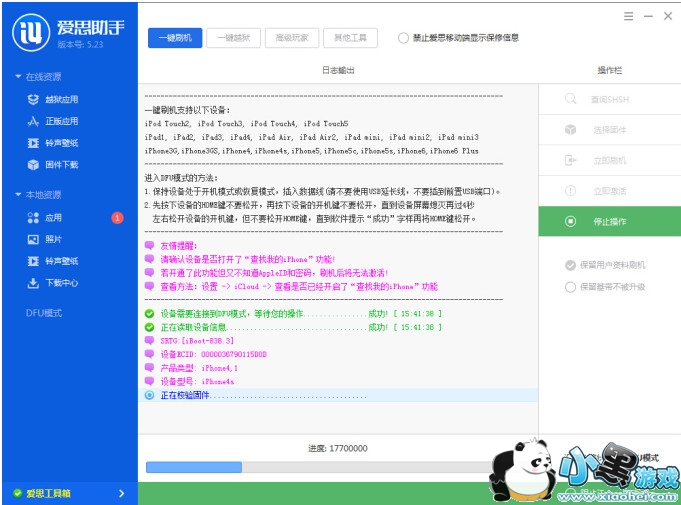Click the 停止操作 stop icon
681x505 pixels.
click(570, 221)
